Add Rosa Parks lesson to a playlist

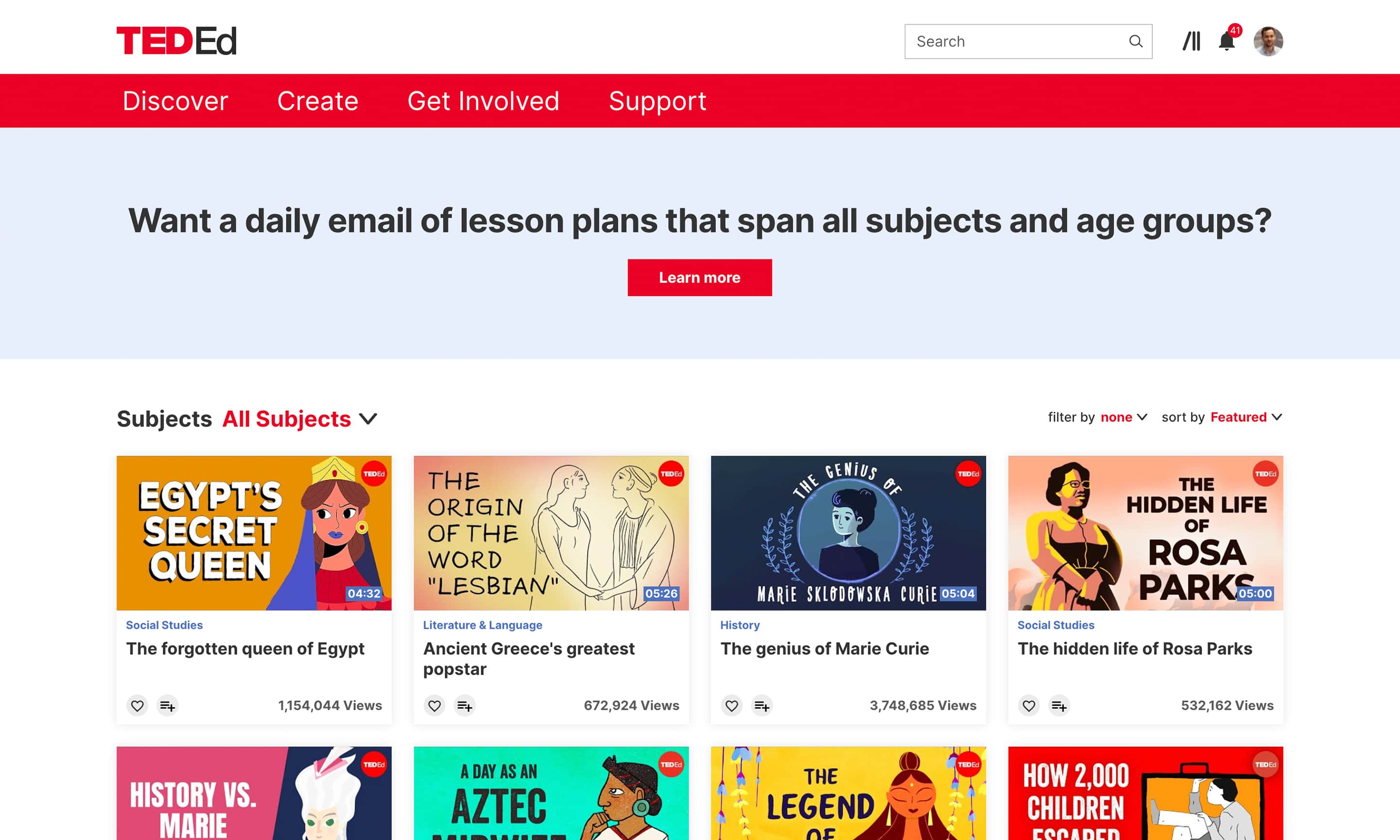point(1059,706)
